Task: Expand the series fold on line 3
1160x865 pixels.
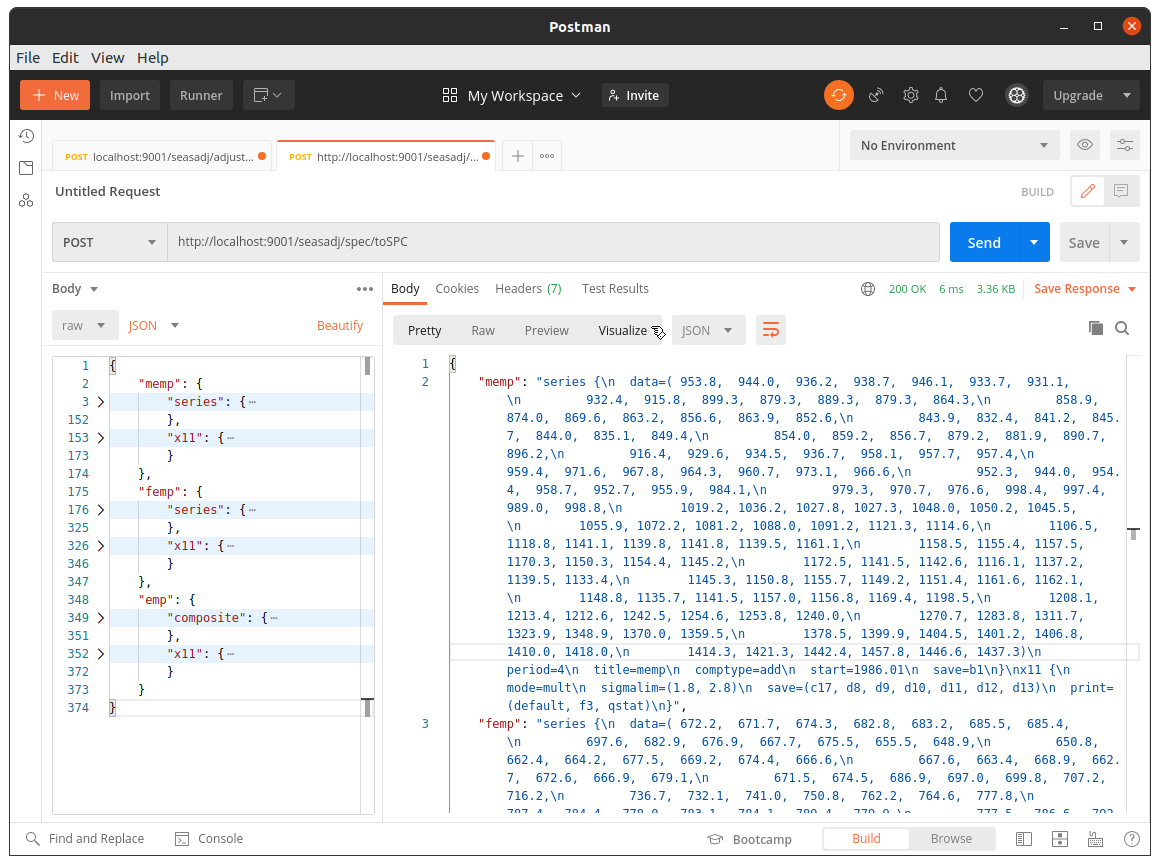Action: (x=101, y=402)
